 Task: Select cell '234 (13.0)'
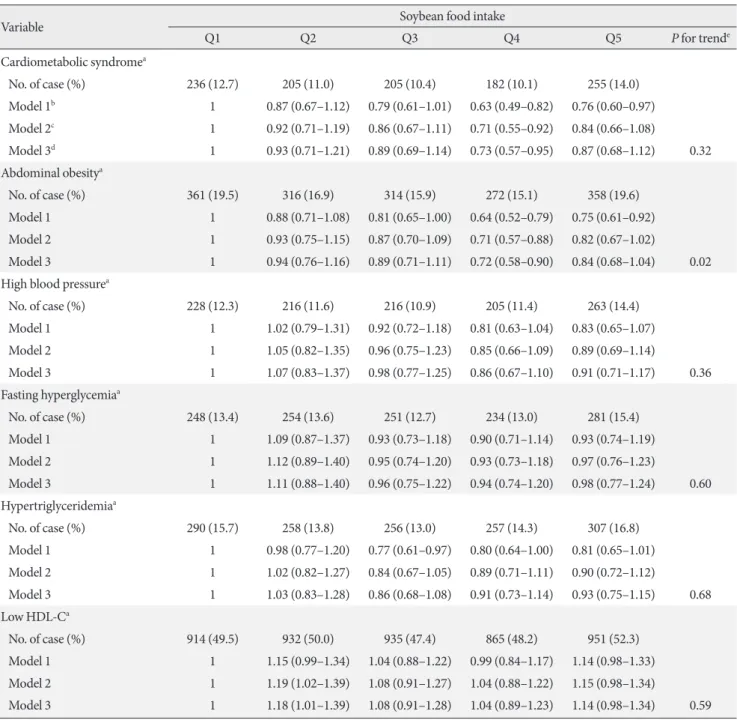coord(511,417)
